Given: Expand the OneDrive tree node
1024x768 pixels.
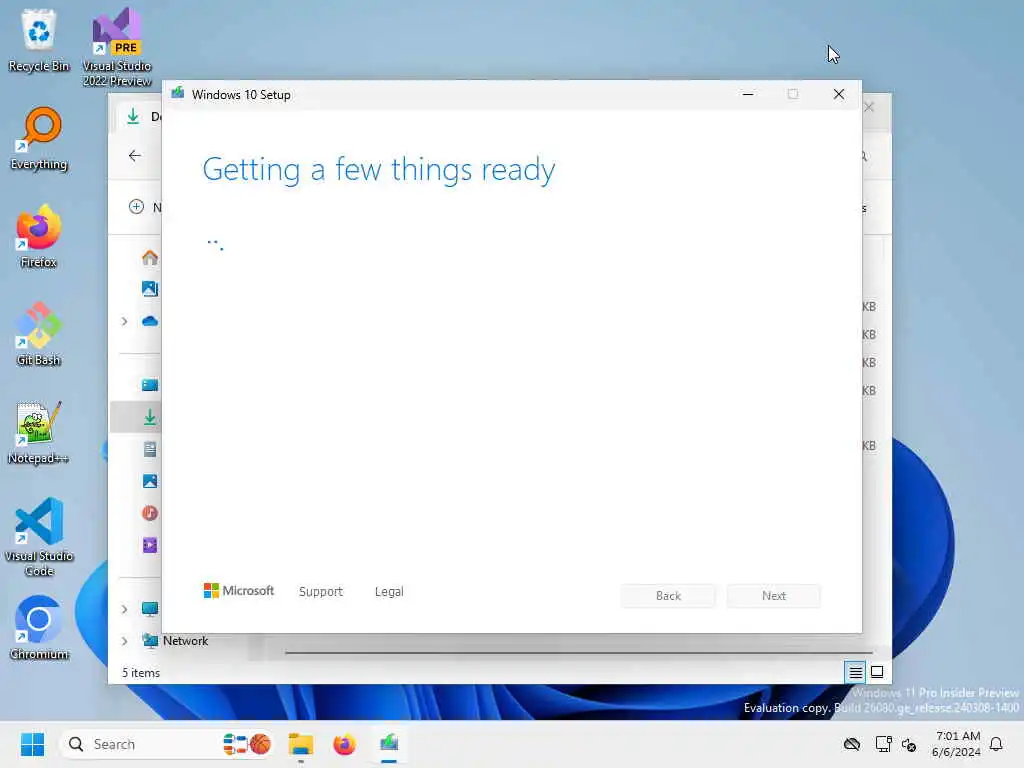Looking at the screenshot, I should (124, 321).
